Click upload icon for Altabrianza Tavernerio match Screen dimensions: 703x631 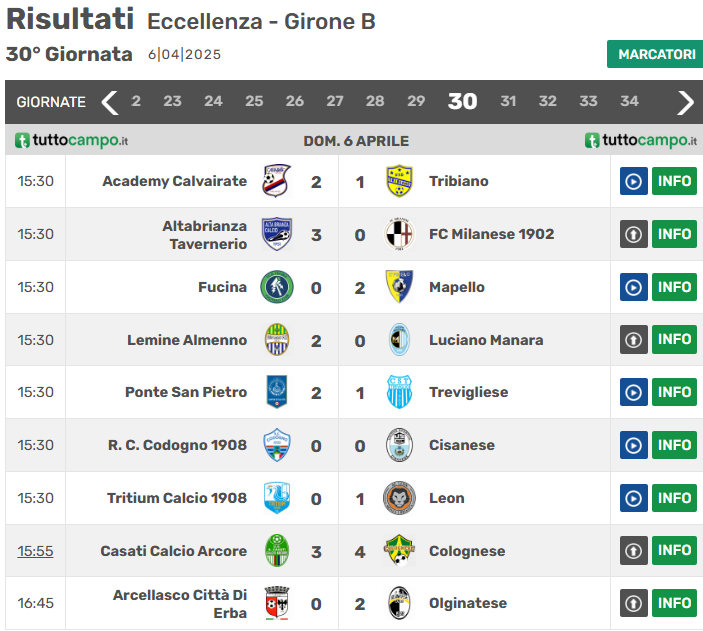[634, 234]
